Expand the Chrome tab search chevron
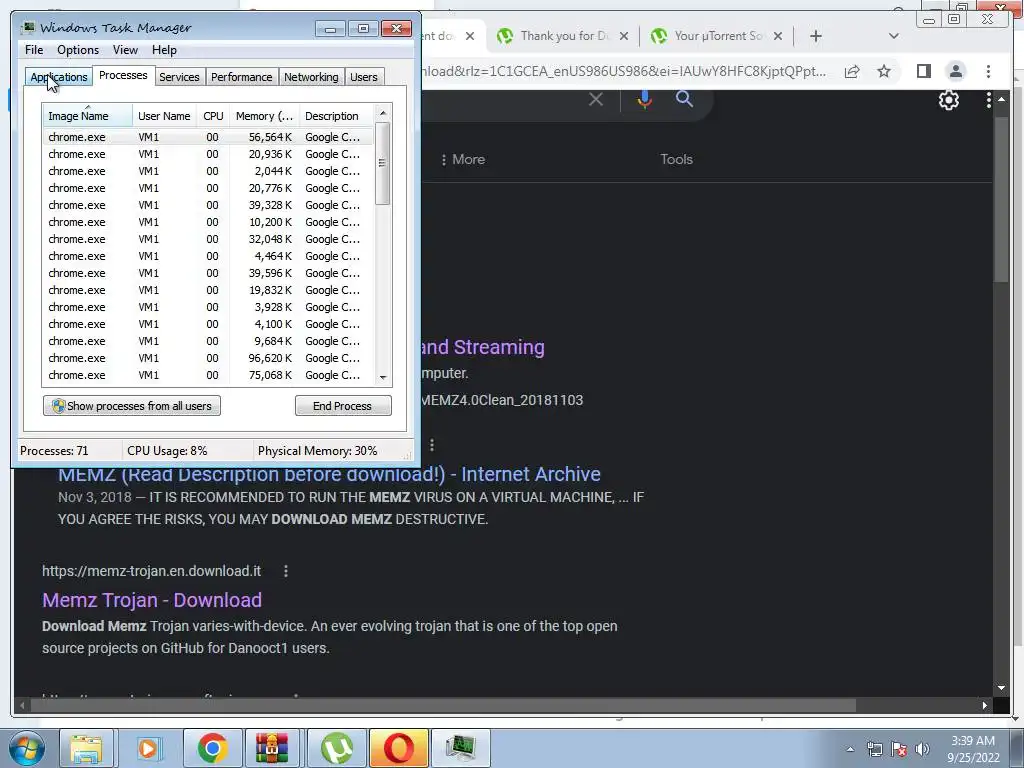Image resolution: width=1024 pixels, height=768 pixels. pyautogui.click(x=894, y=36)
